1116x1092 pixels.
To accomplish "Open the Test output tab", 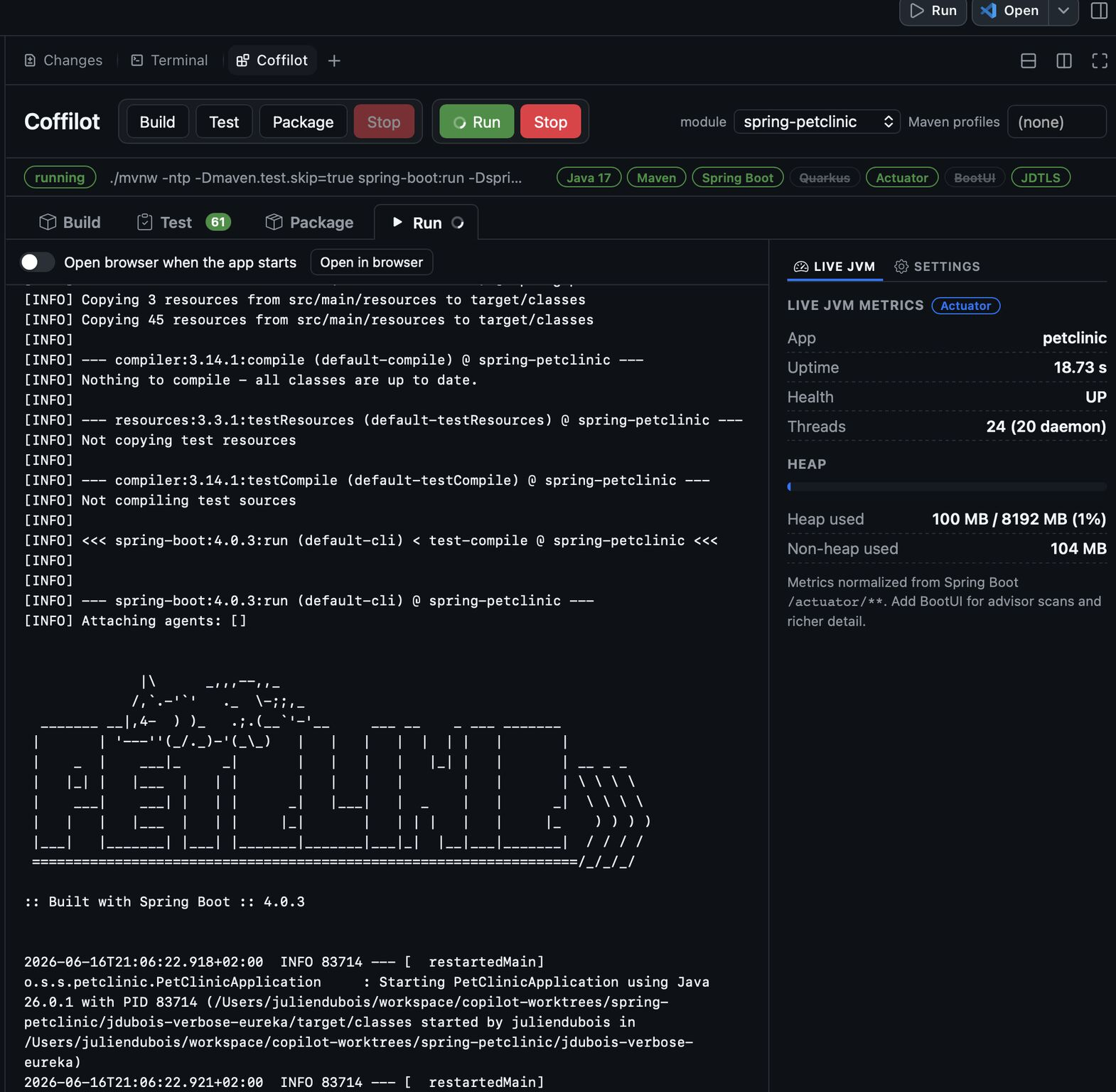I will [x=183, y=223].
